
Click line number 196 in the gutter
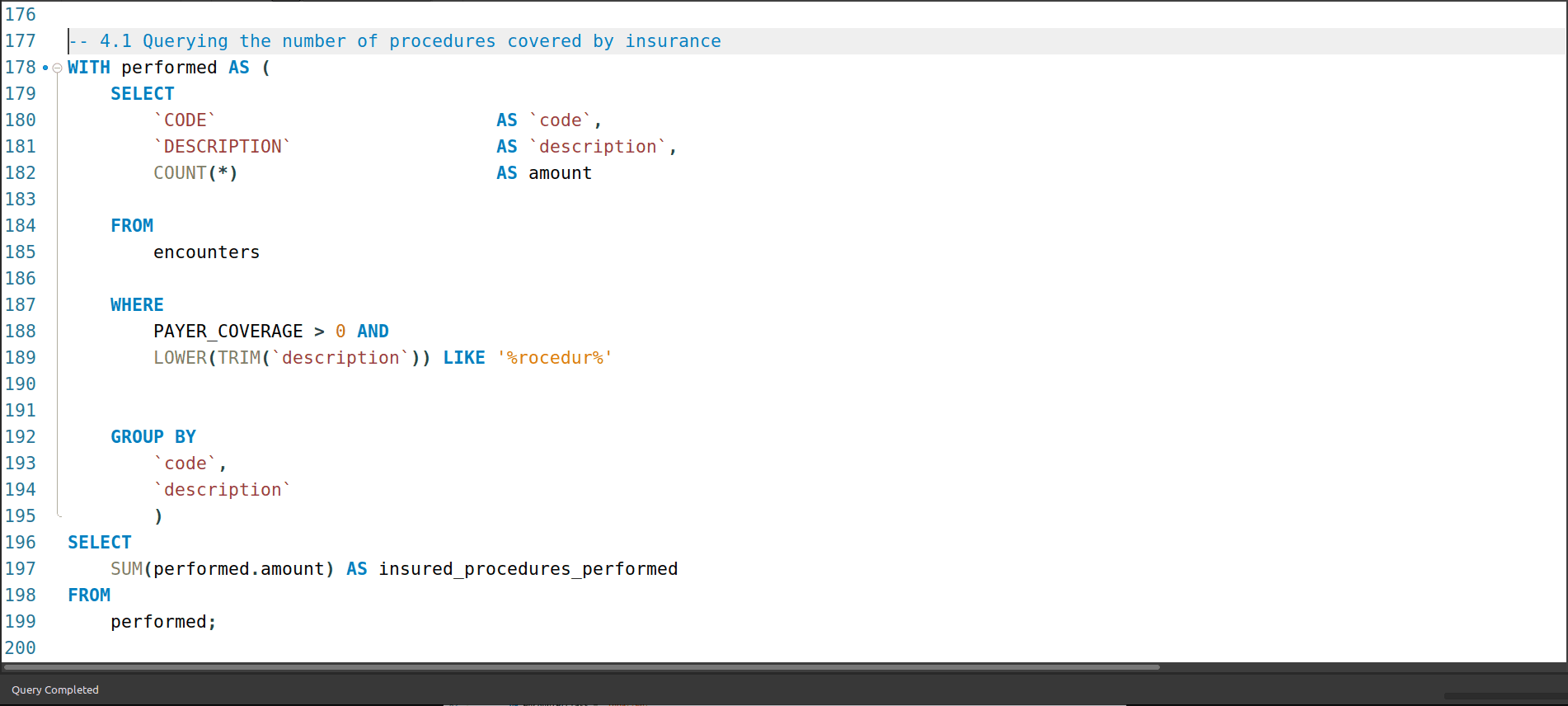pyautogui.click(x=21, y=543)
